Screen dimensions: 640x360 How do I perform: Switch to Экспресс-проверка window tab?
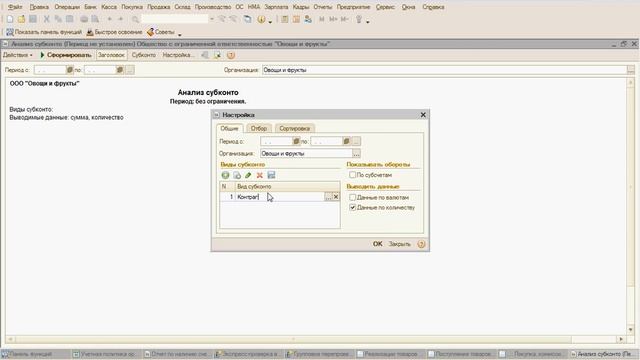point(249,354)
